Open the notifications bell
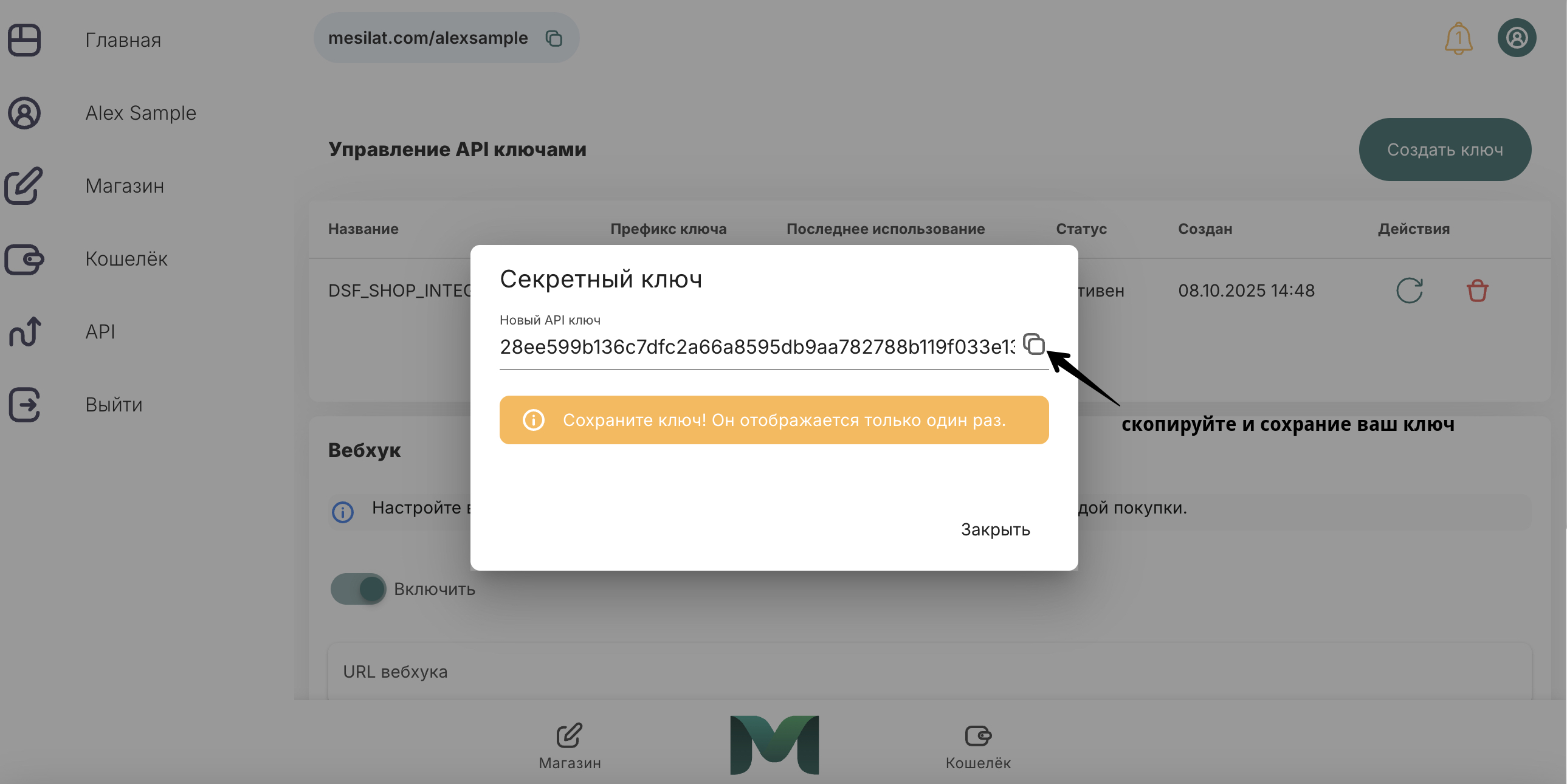This screenshot has height=784, width=1567. pos(1459,38)
